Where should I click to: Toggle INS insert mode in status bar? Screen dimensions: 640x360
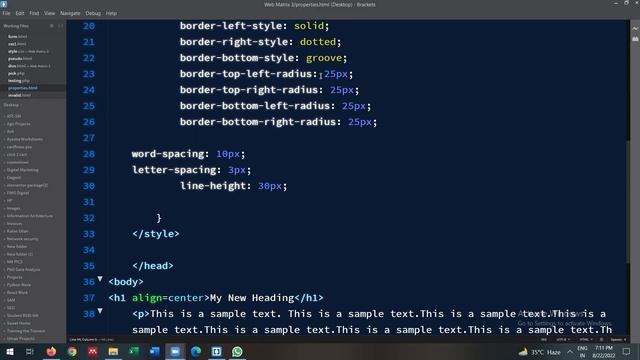click(544, 340)
